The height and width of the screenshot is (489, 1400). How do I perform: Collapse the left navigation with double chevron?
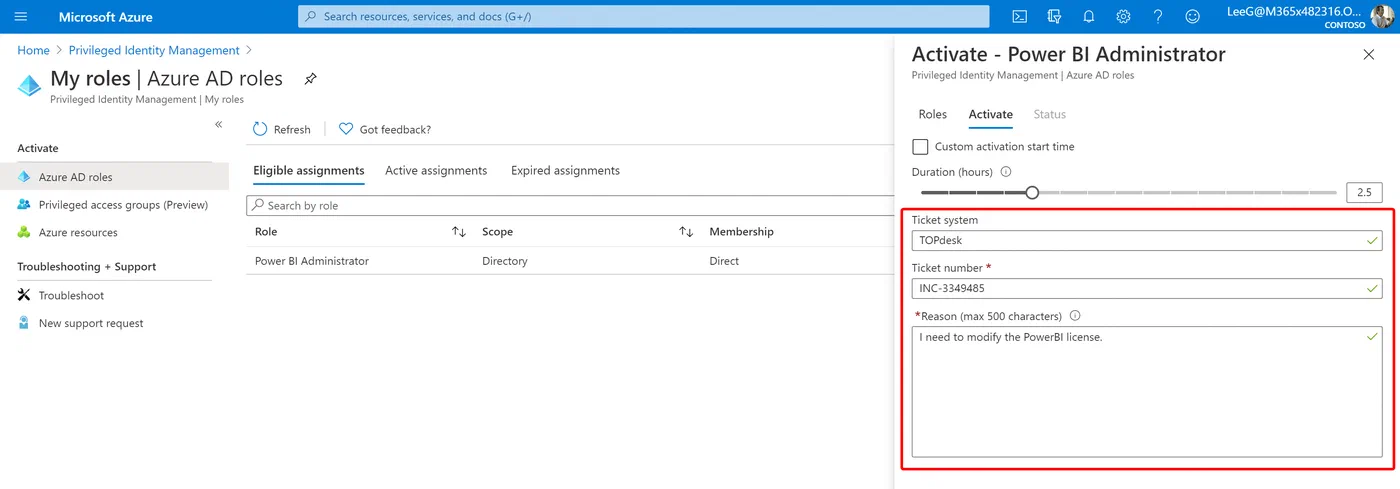pos(219,124)
